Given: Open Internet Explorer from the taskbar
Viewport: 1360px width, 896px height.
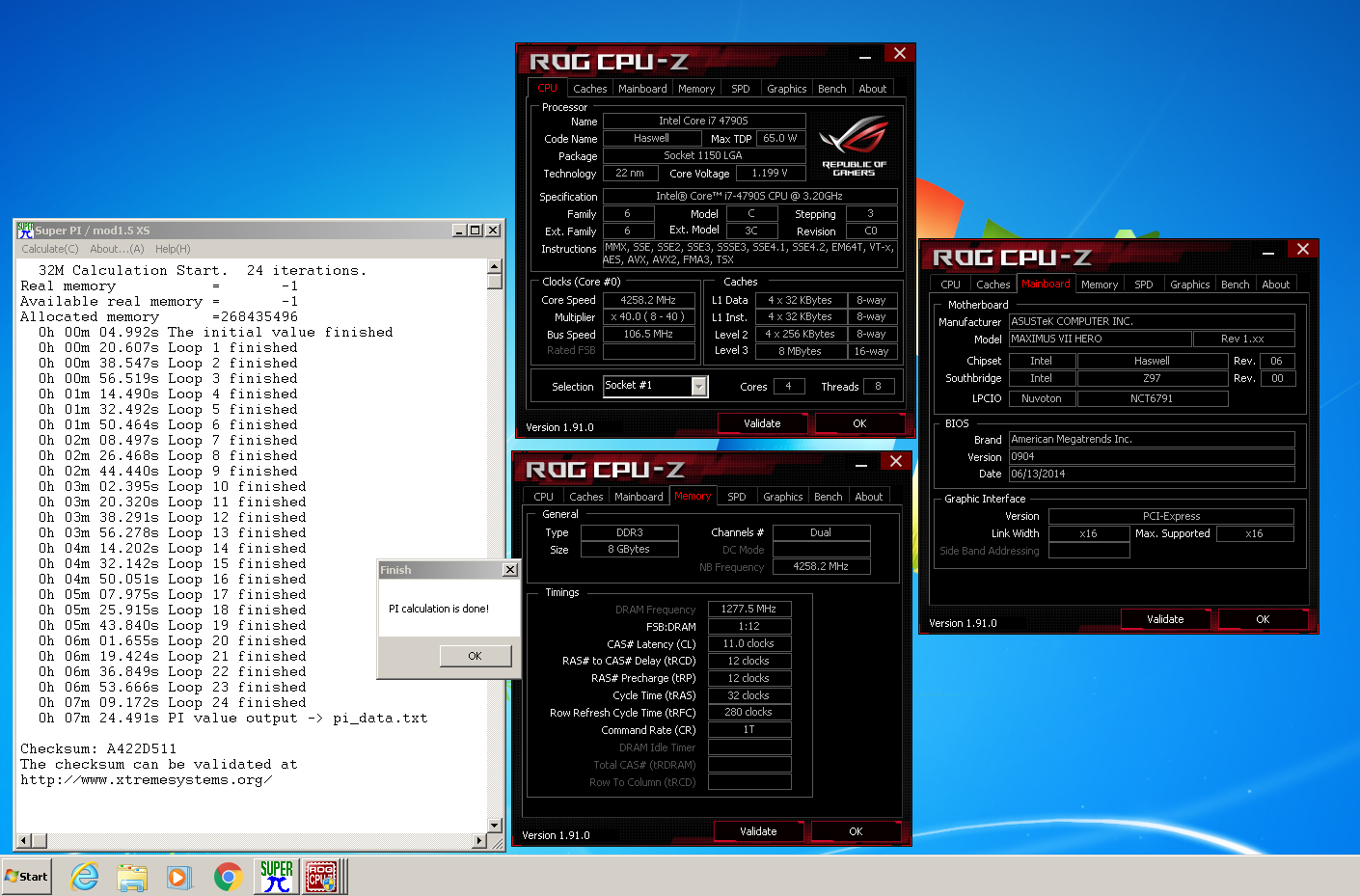Looking at the screenshot, I should coord(85,876).
